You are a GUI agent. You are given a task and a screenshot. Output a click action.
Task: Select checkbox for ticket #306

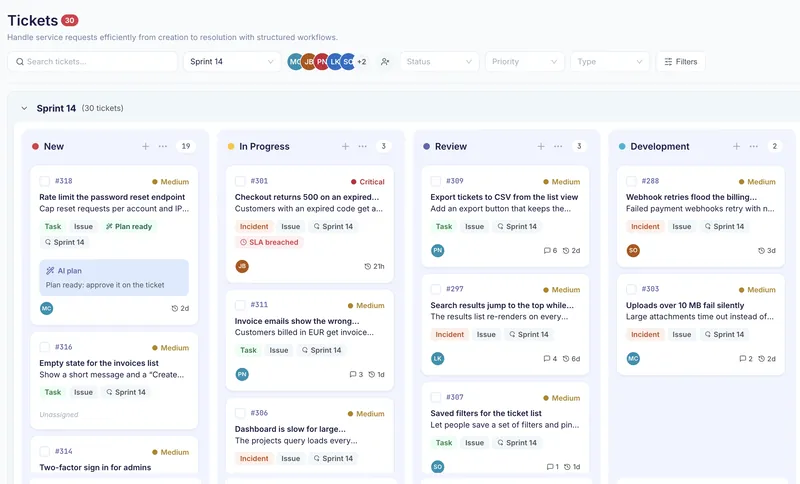[x=240, y=413]
